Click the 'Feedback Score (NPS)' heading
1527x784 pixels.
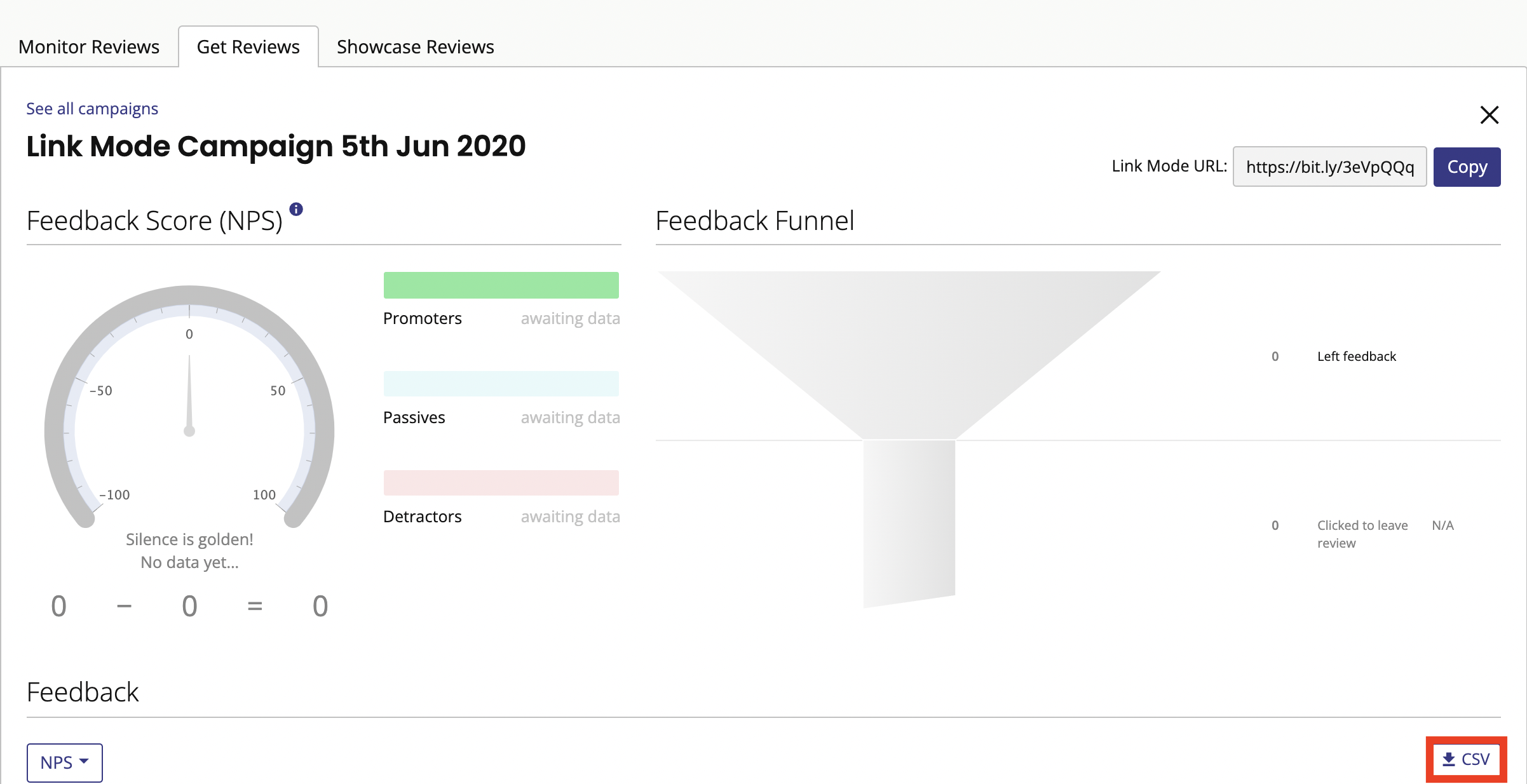pyautogui.click(x=154, y=221)
